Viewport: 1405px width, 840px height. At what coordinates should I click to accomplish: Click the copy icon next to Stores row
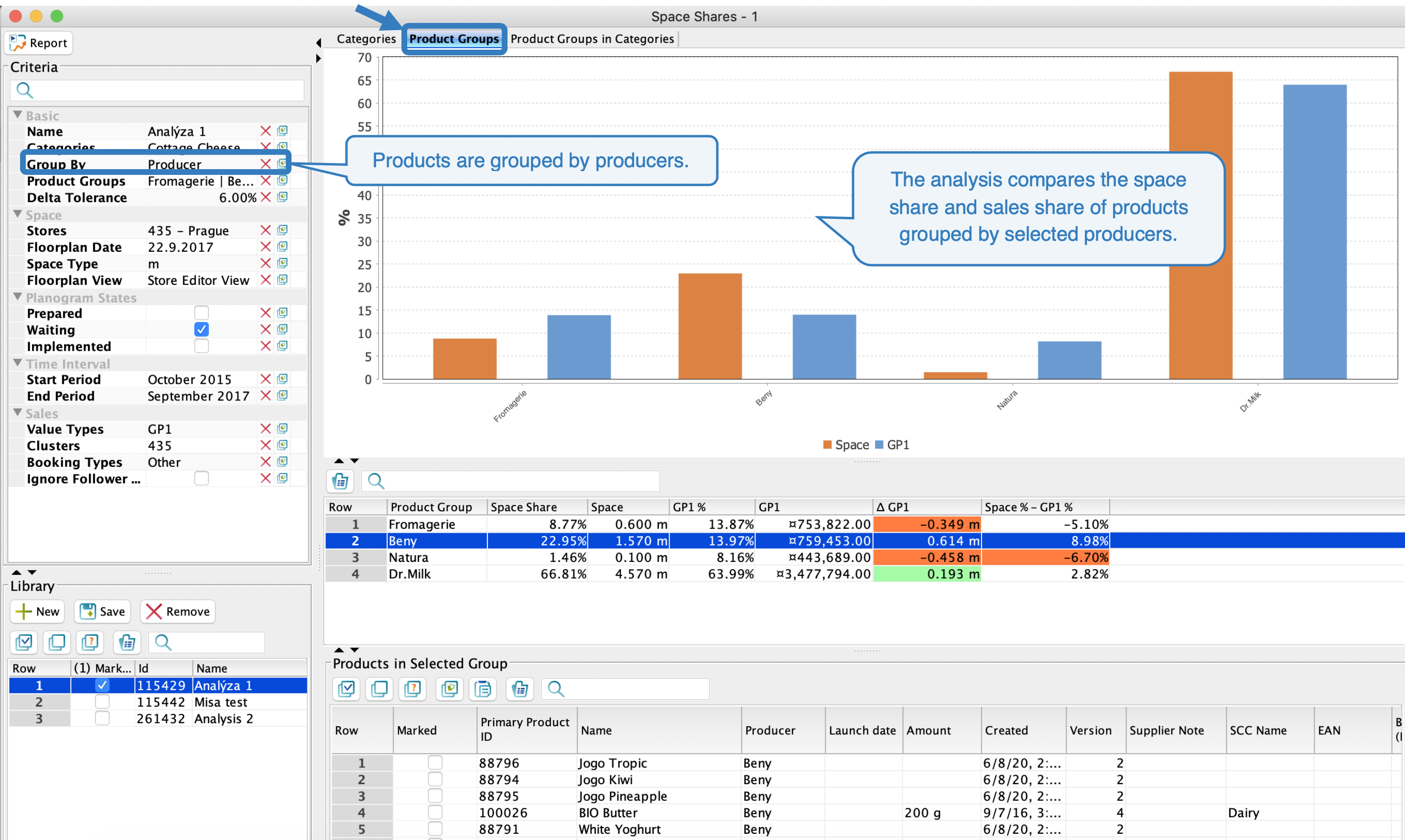click(x=282, y=230)
